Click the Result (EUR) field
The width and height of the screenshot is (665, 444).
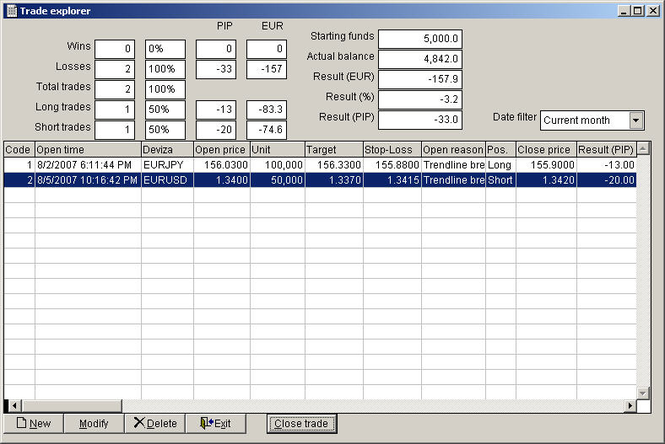[x=420, y=79]
